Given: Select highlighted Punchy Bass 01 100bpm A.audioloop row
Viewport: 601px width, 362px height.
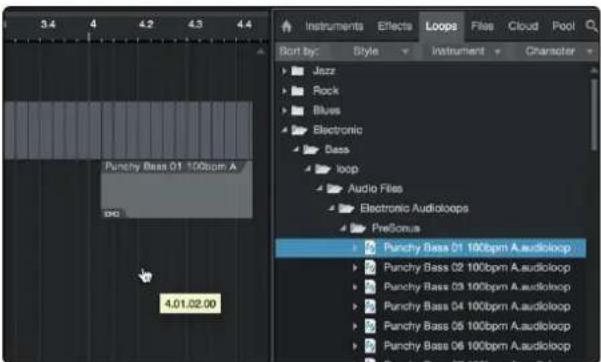Looking at the screenshot, I should pos(431,248).
